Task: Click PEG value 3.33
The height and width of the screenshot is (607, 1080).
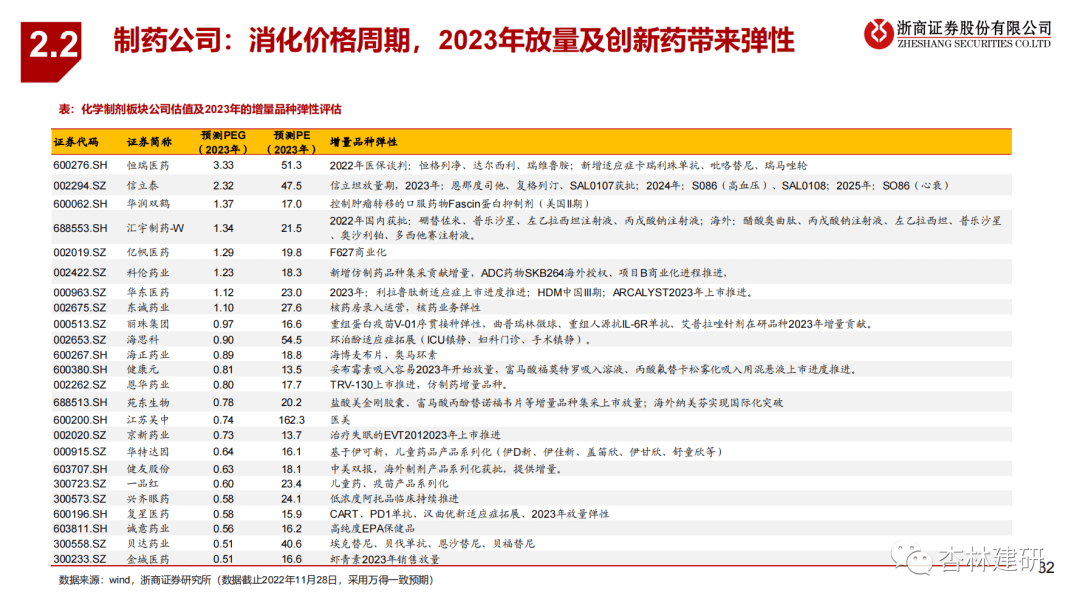Action: 223,165
